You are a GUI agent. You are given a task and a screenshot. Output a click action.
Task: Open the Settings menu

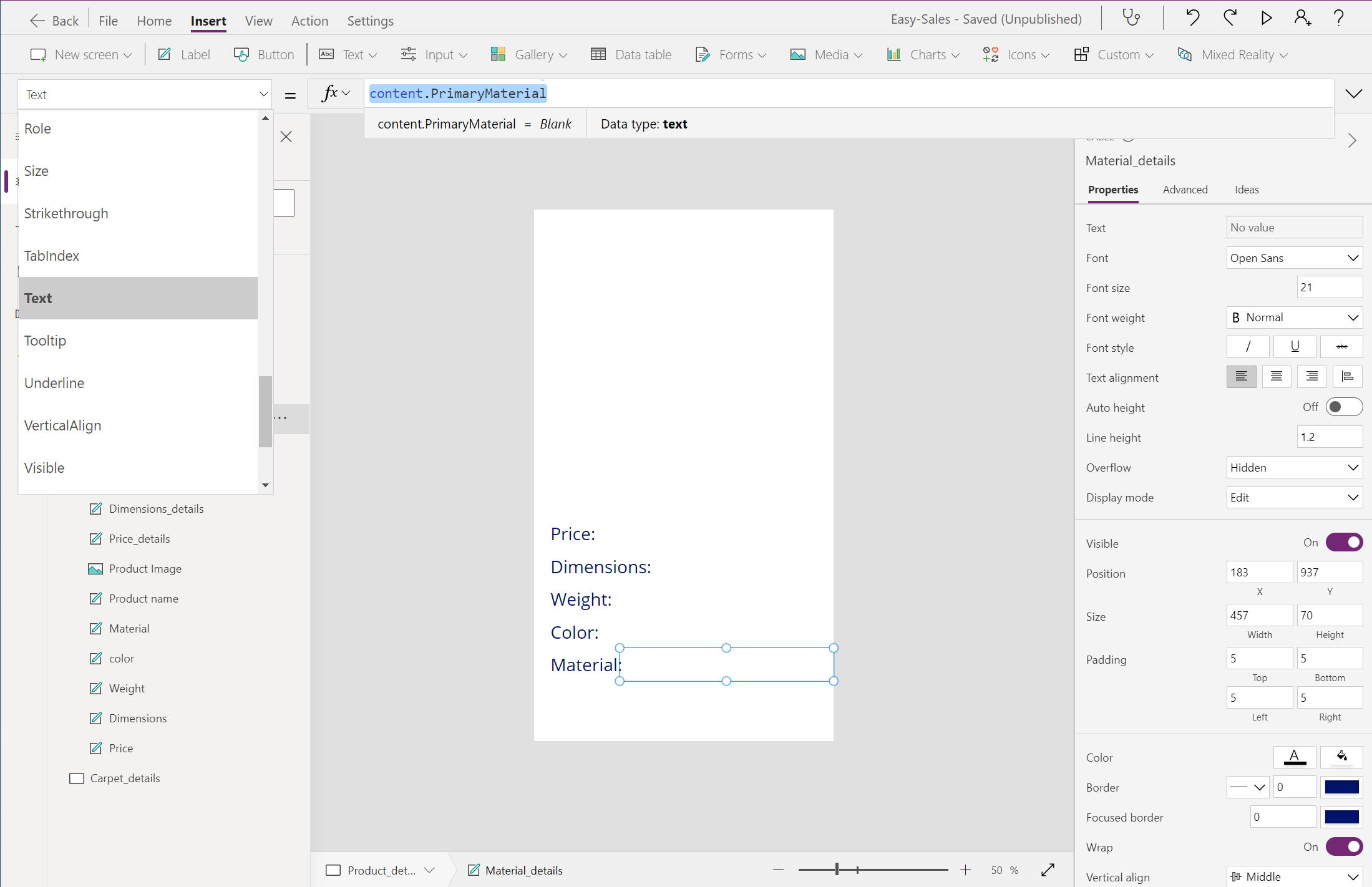370,21
